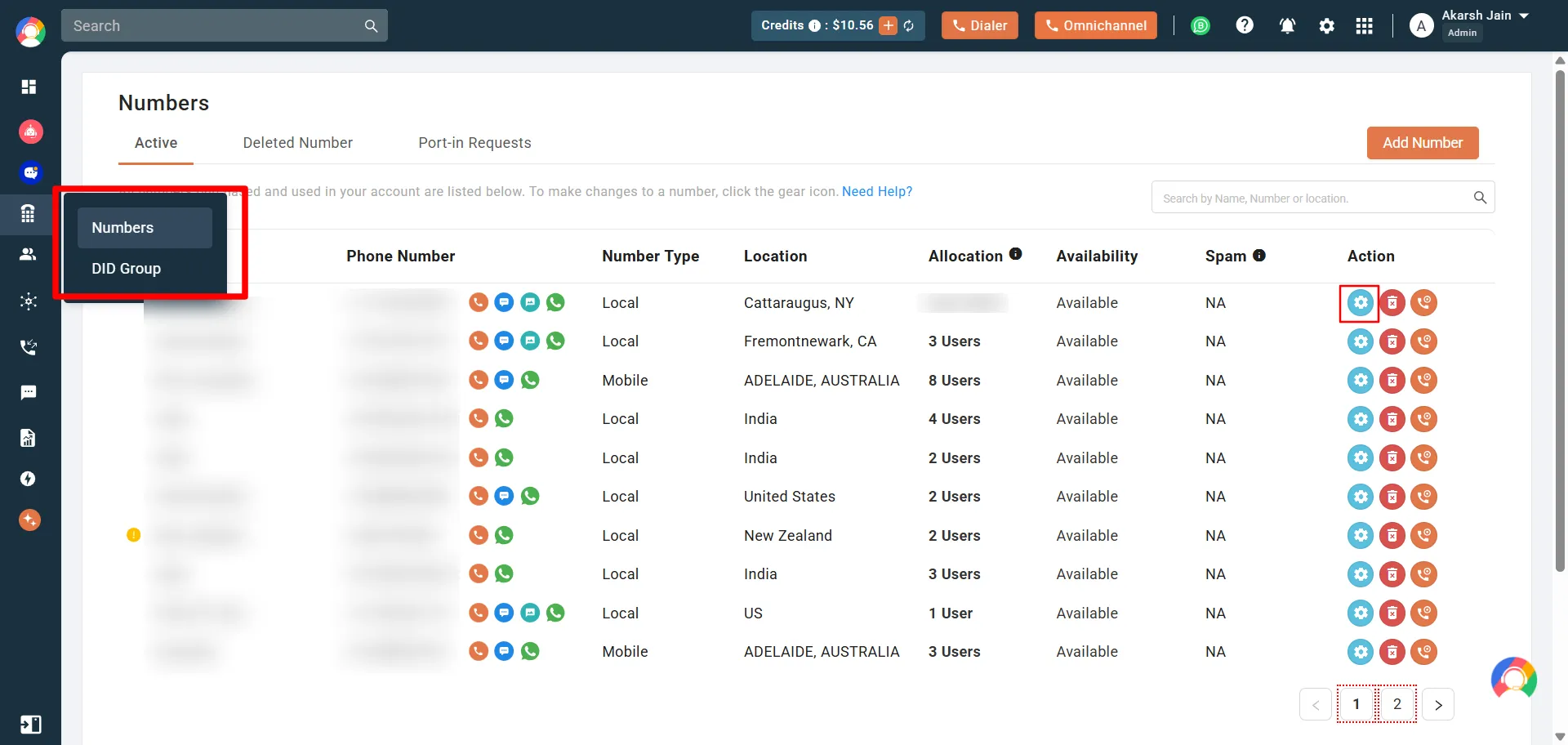The height and width of the screenshot is (745, 1568).
Task: Expand Akarsh Jain account dropdown
Action: tap(1524, 16)
